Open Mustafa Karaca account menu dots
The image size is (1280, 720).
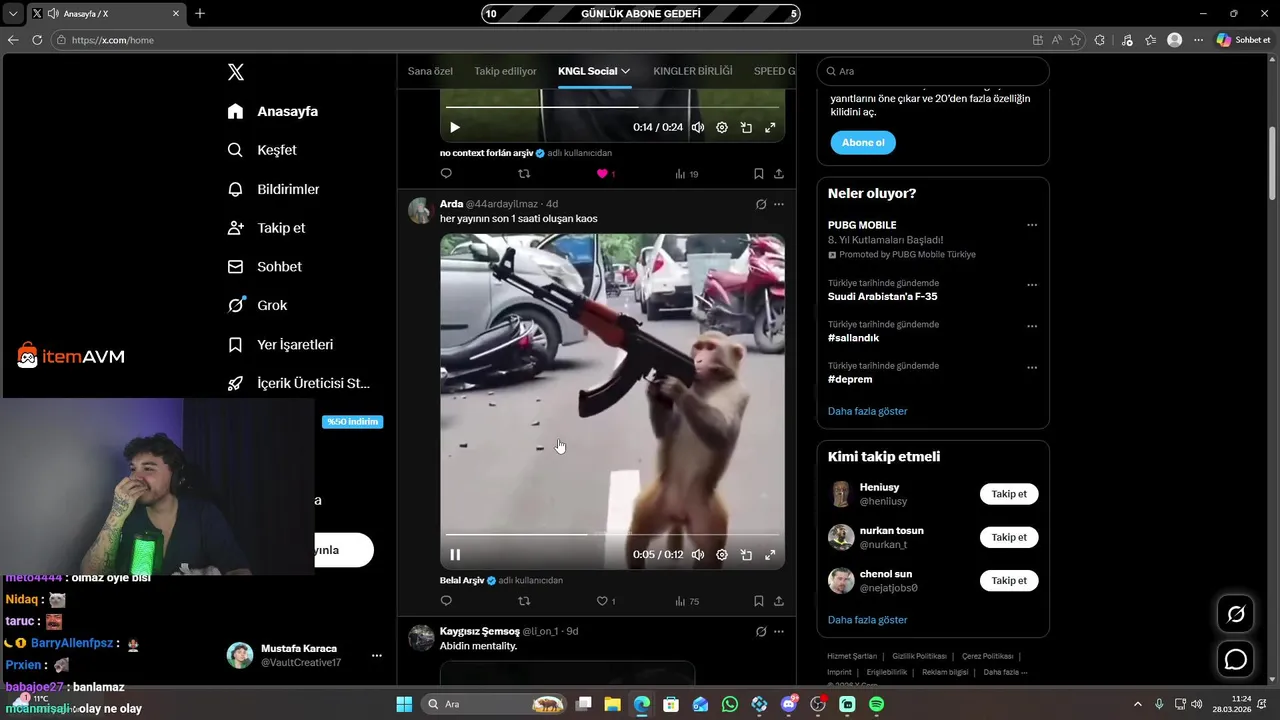pyautogui.click(x=377, y=655)
